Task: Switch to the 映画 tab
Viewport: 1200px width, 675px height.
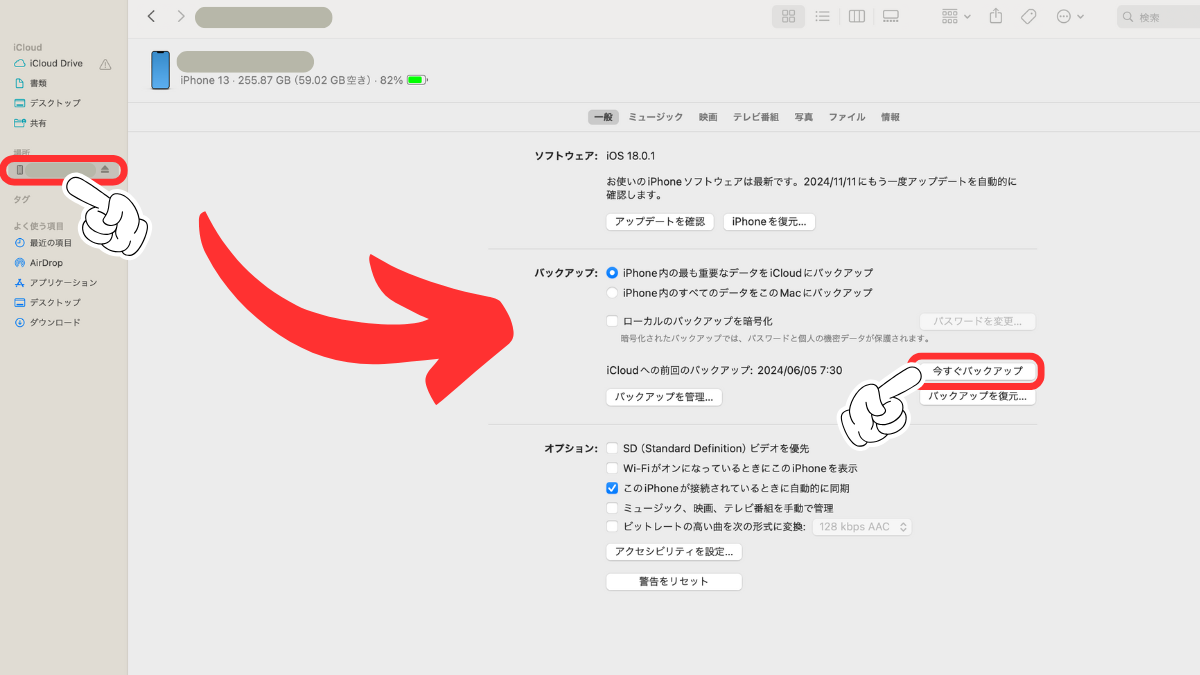Action: pos(708,117)
